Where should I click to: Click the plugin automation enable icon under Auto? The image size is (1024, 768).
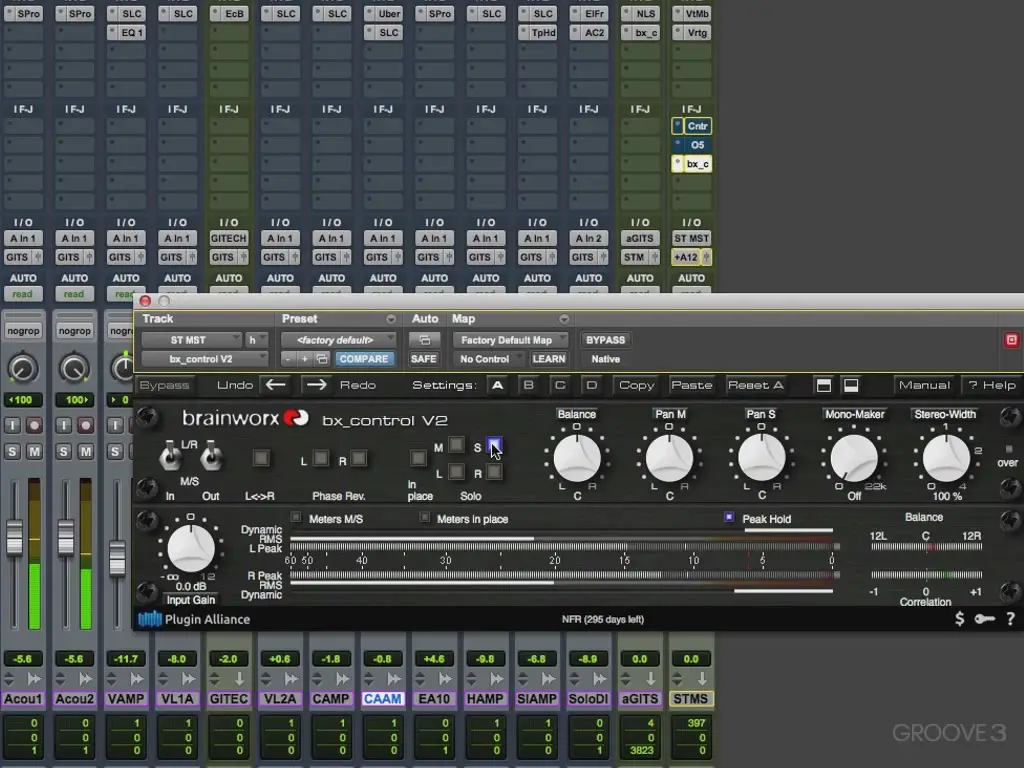(424, 340)
